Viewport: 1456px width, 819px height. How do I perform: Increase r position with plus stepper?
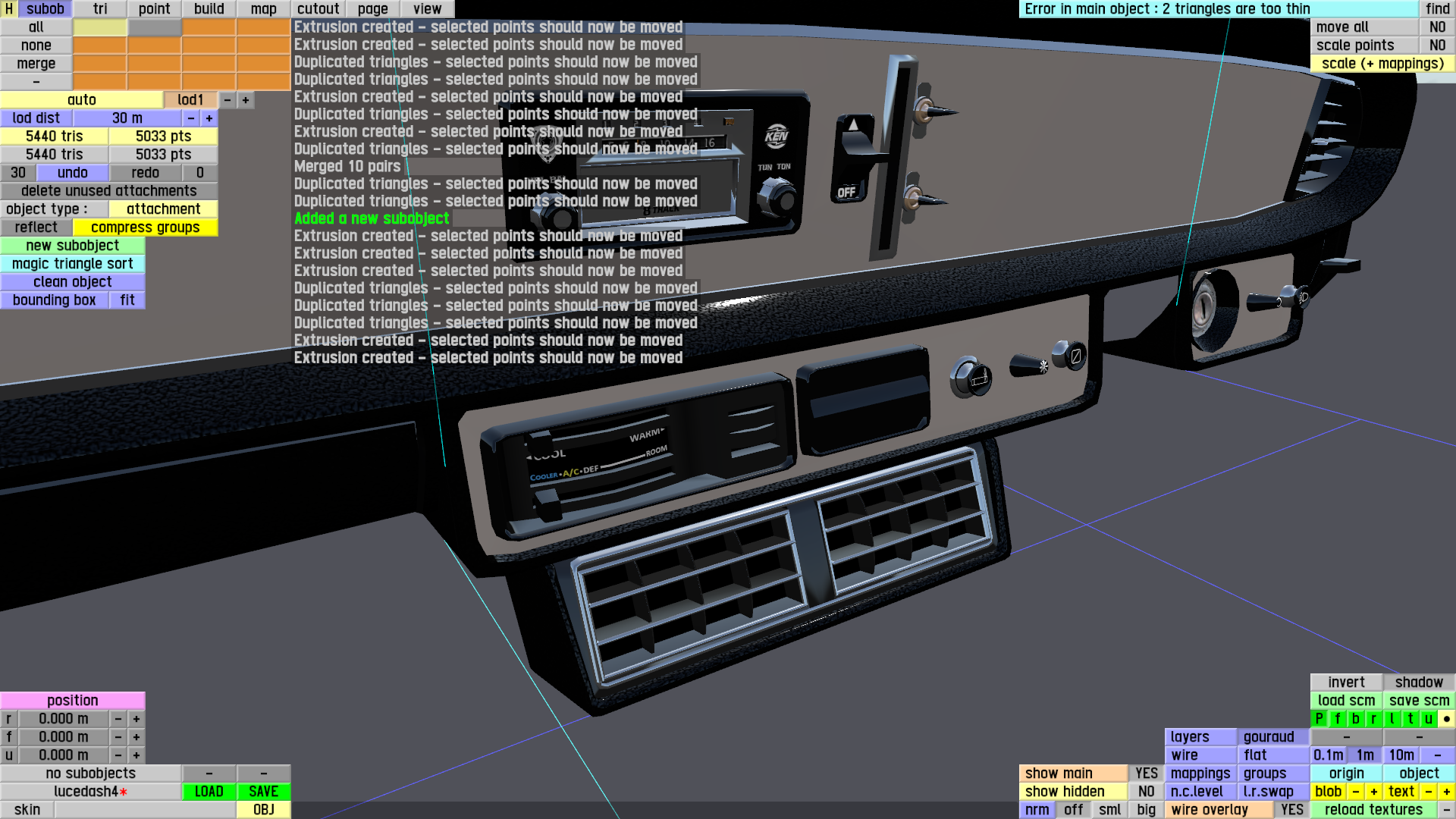tap(136, 719)
